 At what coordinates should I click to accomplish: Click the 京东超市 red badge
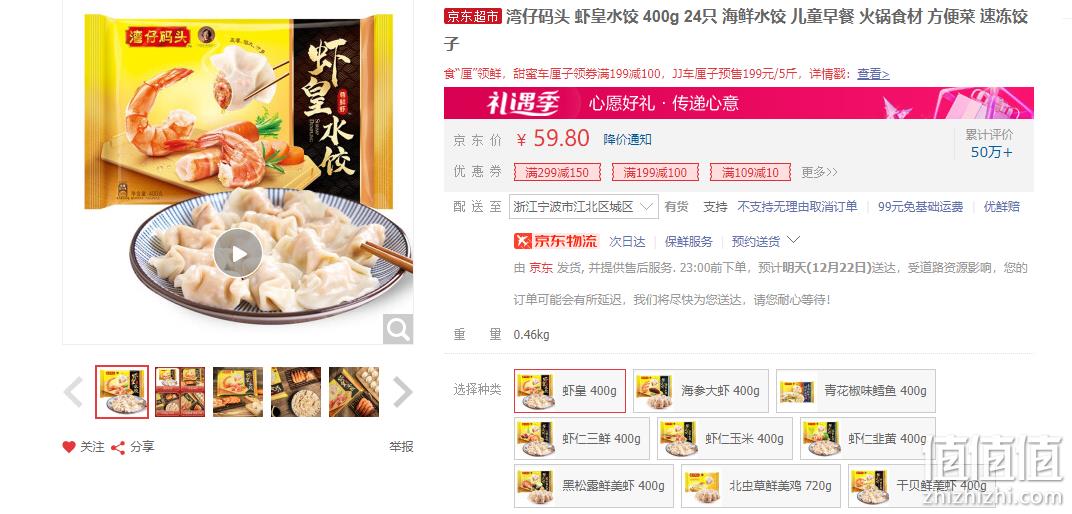pos(473,16)
